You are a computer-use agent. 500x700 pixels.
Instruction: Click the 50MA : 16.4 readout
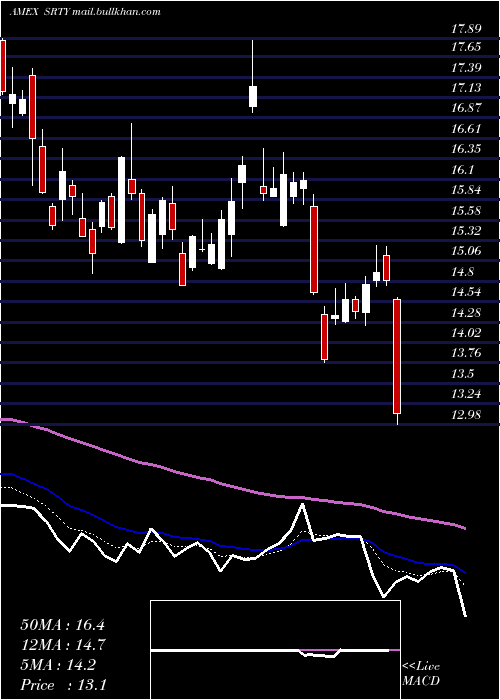(x=62, y=625)
